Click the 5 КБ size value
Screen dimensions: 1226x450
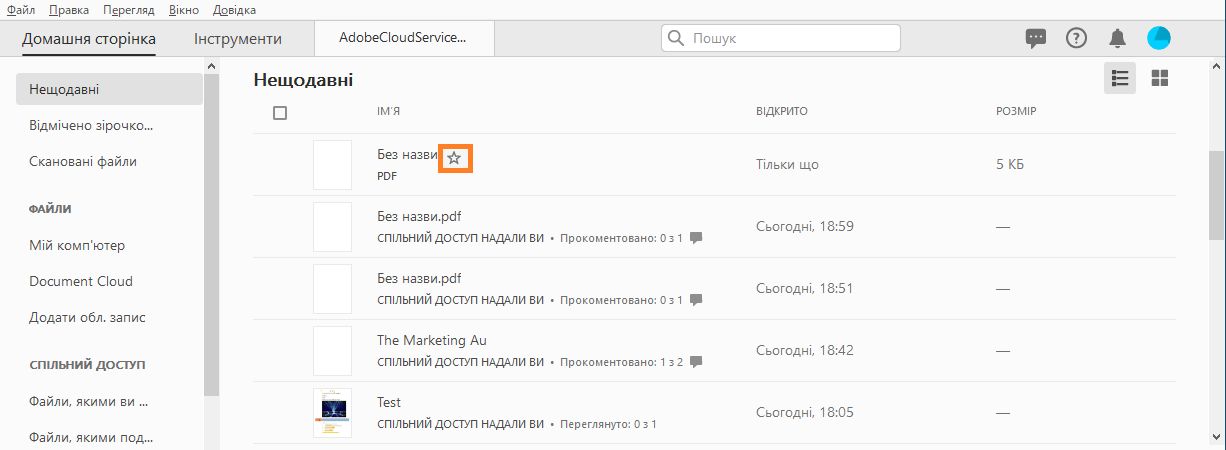1010,165
